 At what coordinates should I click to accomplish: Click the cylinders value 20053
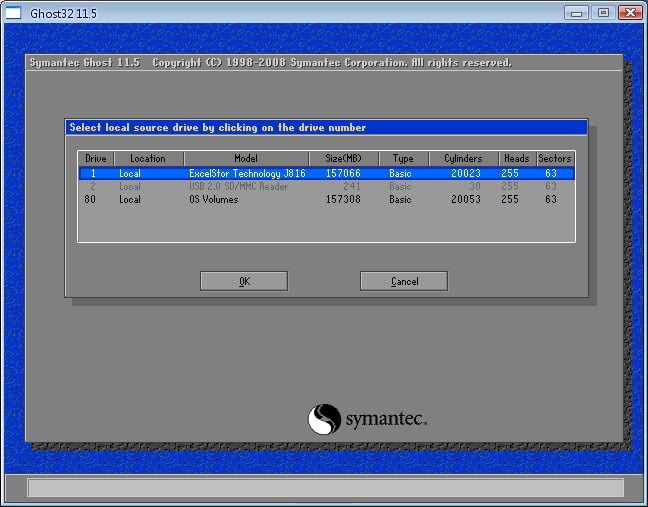click(x=466, y=199)
